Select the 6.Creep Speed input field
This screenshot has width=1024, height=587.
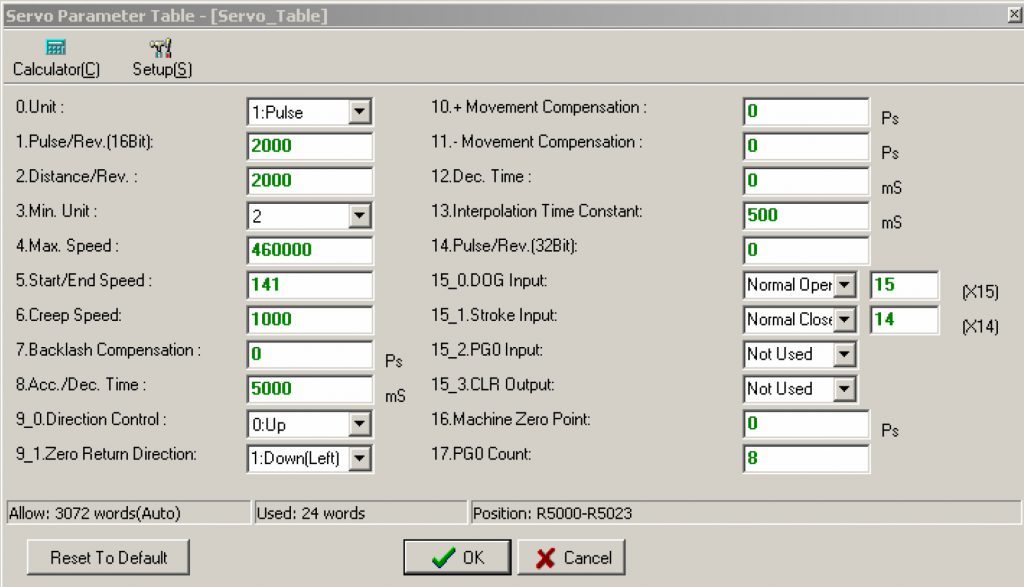pyautogui.click(x=310, y=319)
